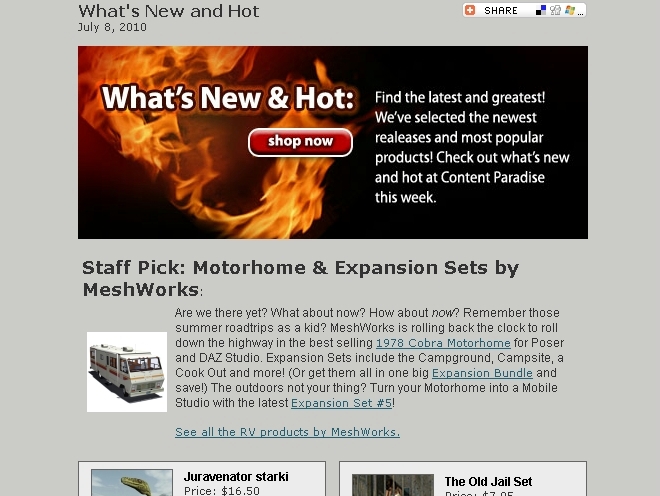Click the motorhome product thumbnail

tap(127, 372)
